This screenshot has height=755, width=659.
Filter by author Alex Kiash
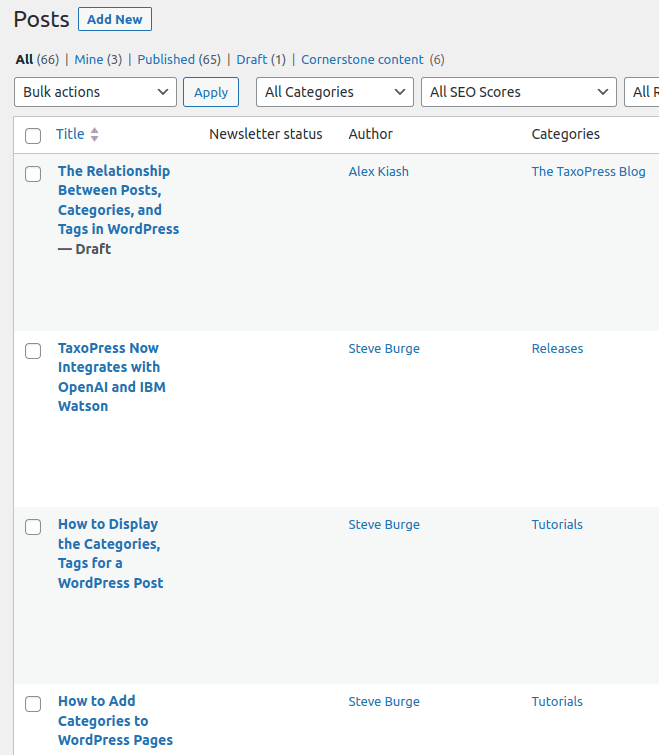378,171
